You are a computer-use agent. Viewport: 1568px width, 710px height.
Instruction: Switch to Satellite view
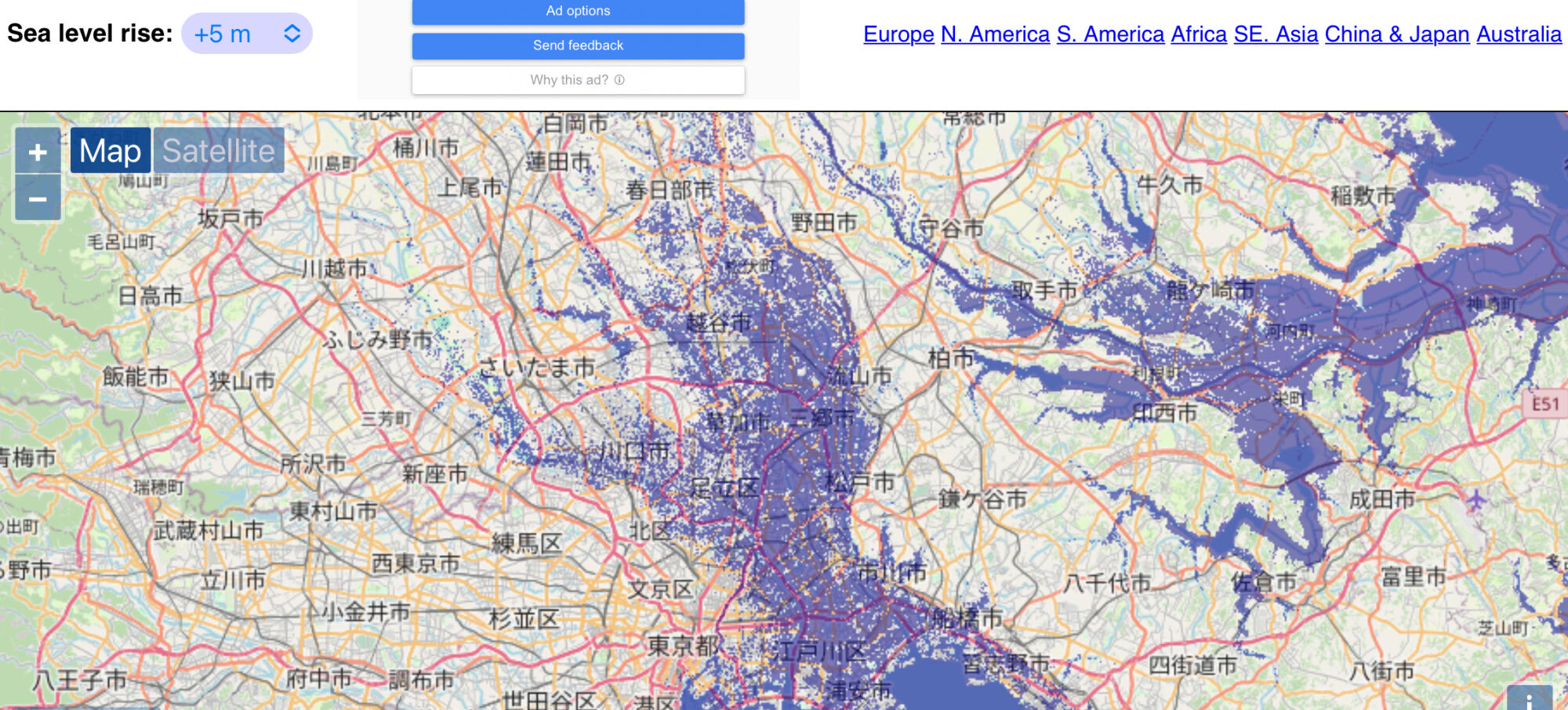[219, 150]
